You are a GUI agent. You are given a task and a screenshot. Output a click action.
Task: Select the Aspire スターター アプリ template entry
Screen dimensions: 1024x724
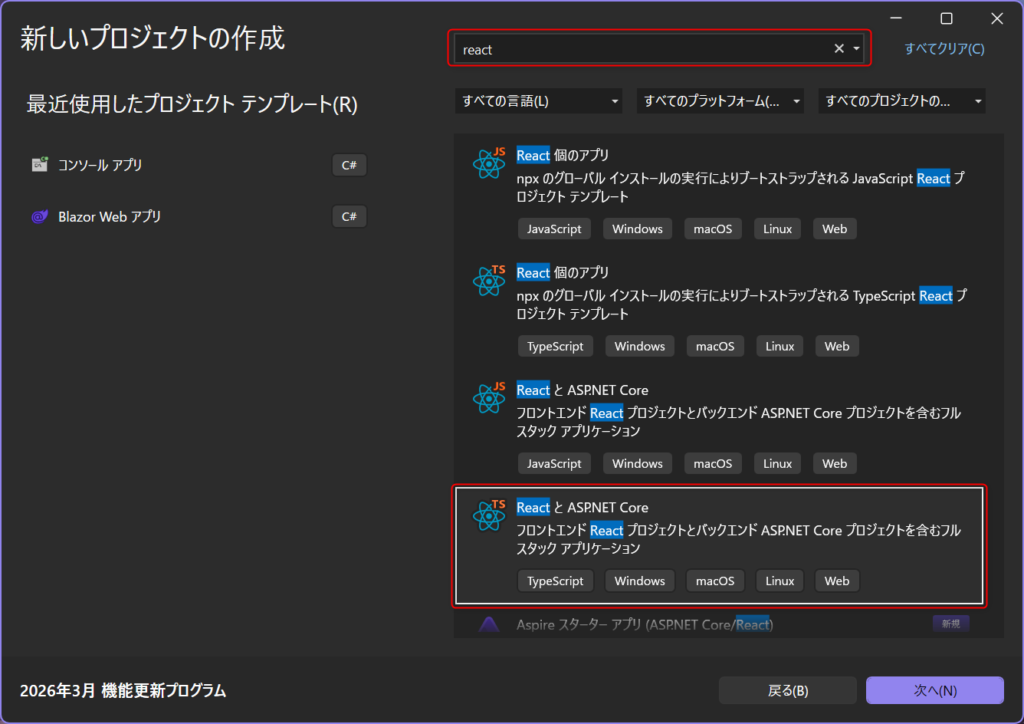click(644, 625)
